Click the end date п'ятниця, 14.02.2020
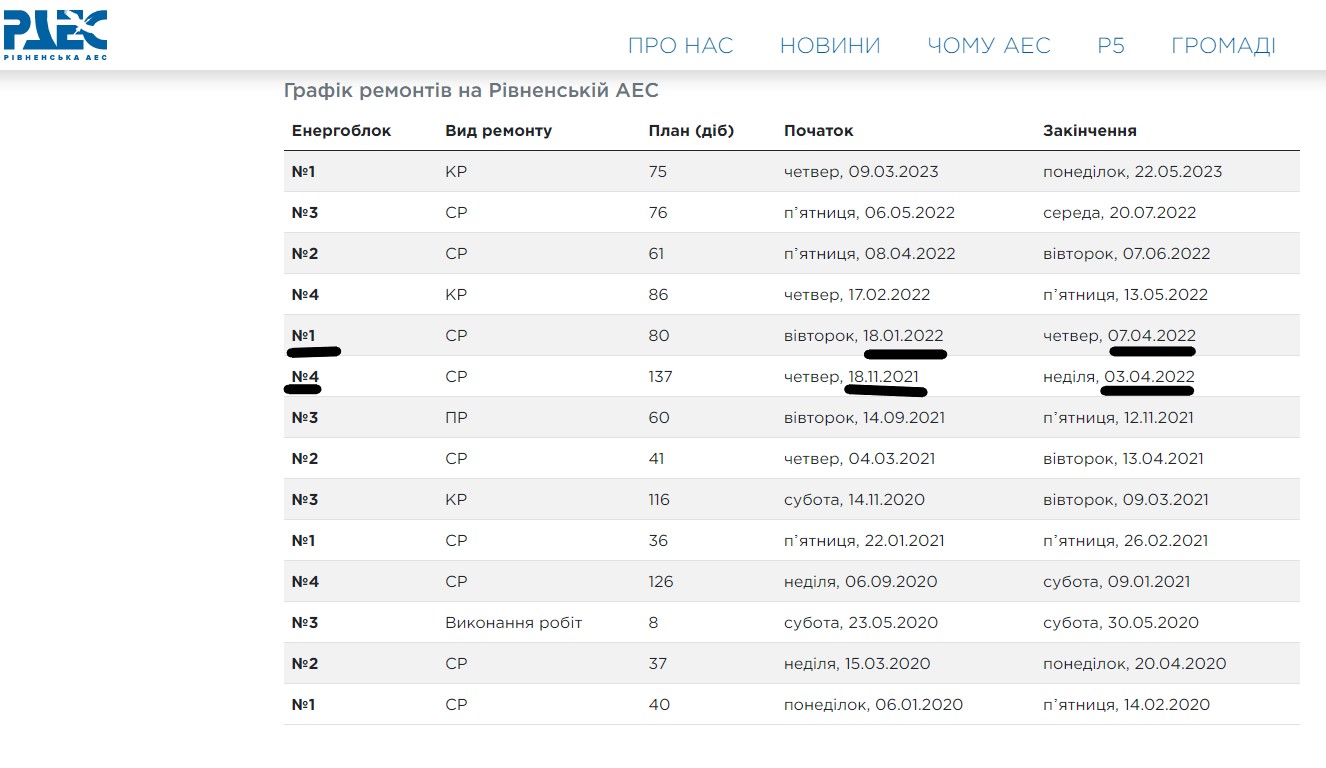The height and width of the screenshot is (768, 1326). click(x=1125, y=705)
